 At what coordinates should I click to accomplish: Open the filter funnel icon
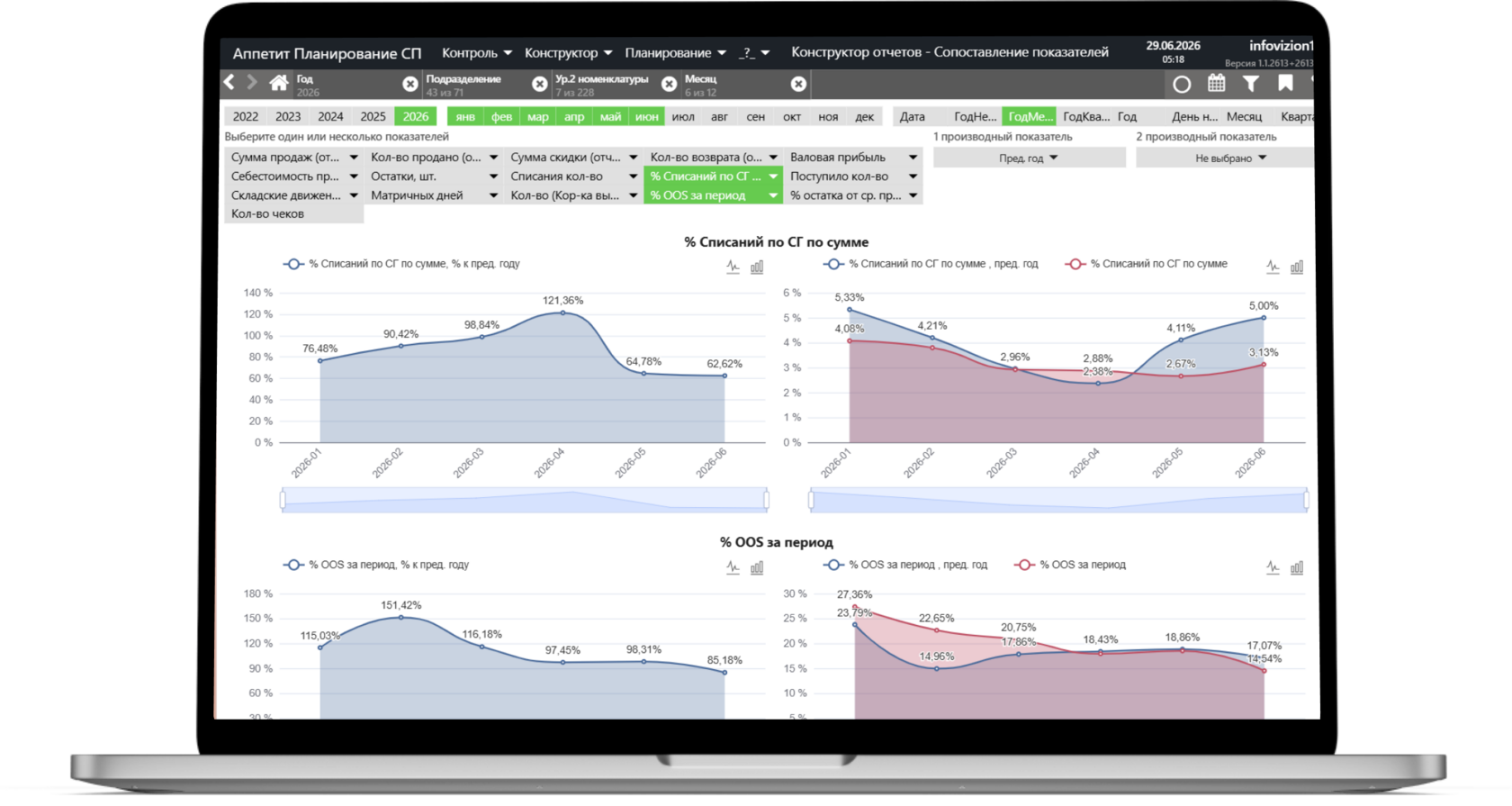tap(1251, 84)
